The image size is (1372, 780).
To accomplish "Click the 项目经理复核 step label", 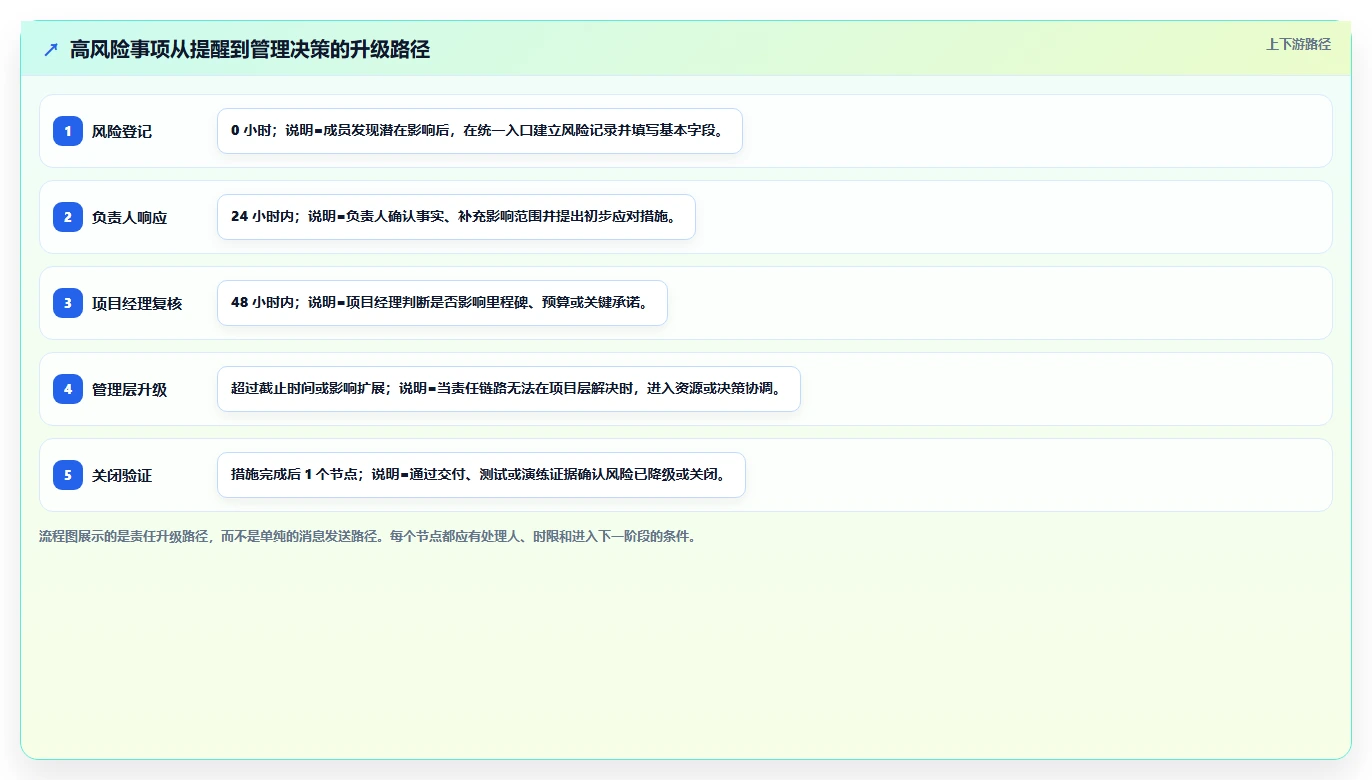I will pos(137,303).
